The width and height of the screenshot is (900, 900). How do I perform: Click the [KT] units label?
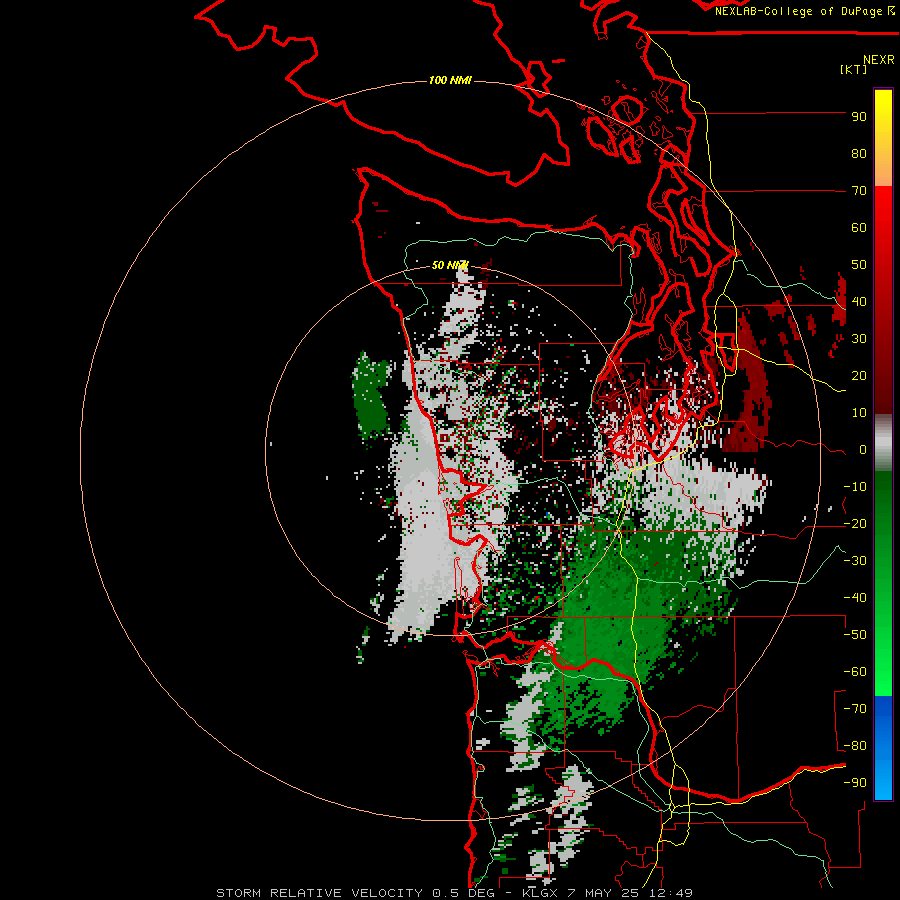click(x=854, y=69)
